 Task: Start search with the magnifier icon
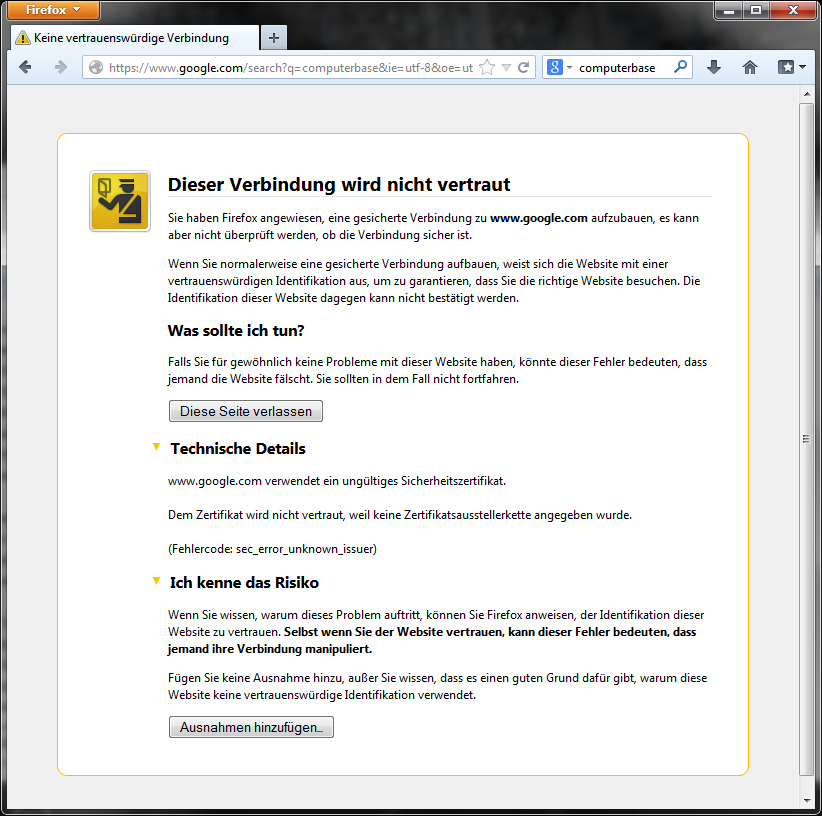click(680, 67)
